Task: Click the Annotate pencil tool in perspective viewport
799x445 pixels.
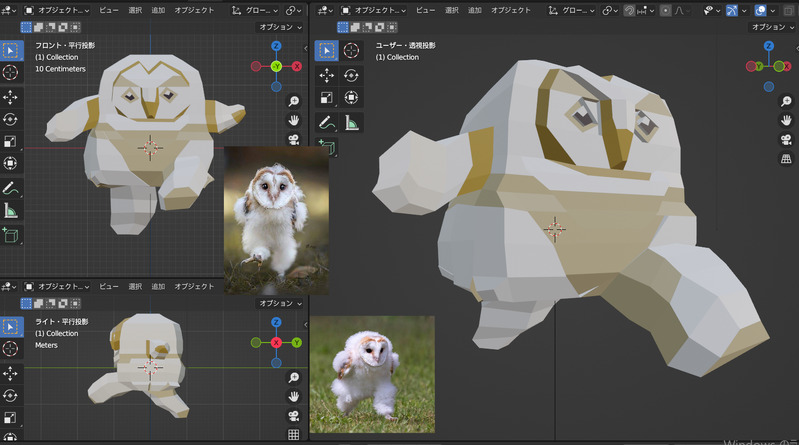Action: (326, 123)
